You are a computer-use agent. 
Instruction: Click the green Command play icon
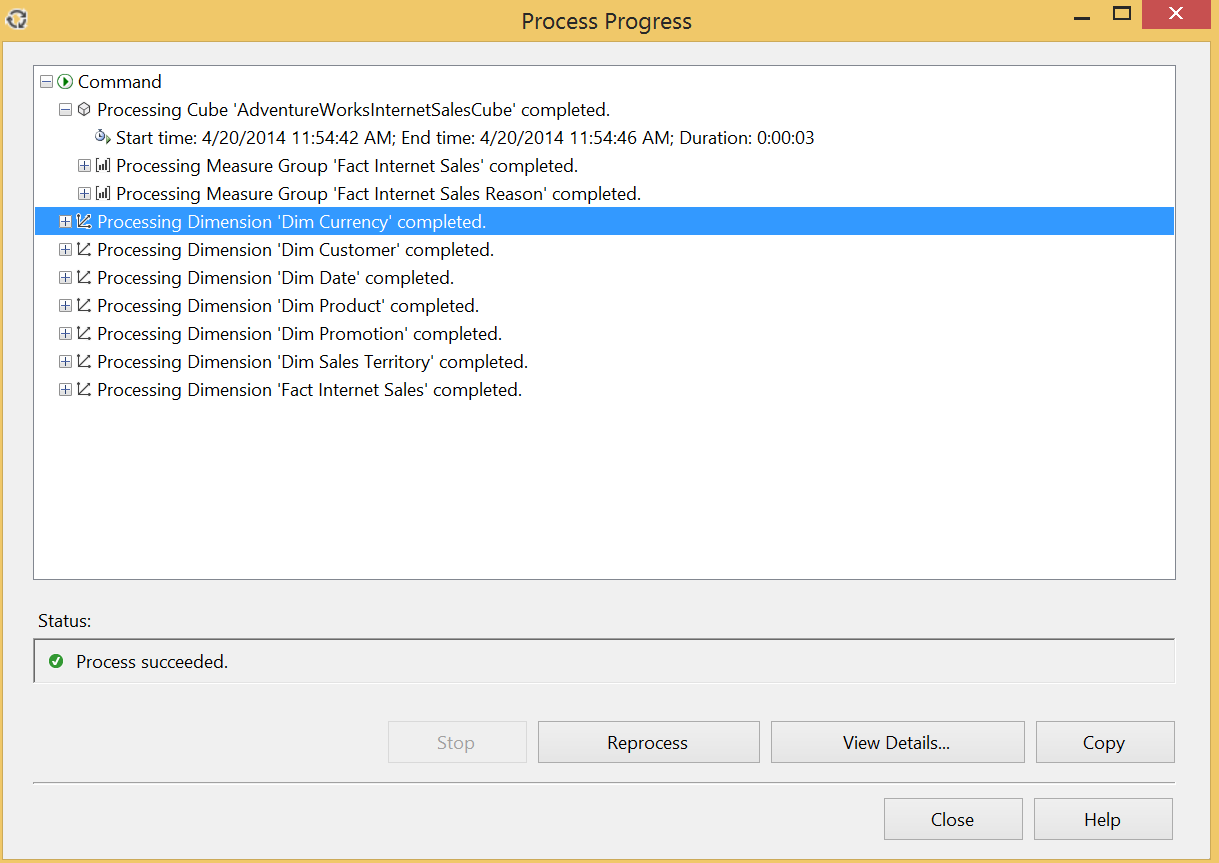[65, 82]
